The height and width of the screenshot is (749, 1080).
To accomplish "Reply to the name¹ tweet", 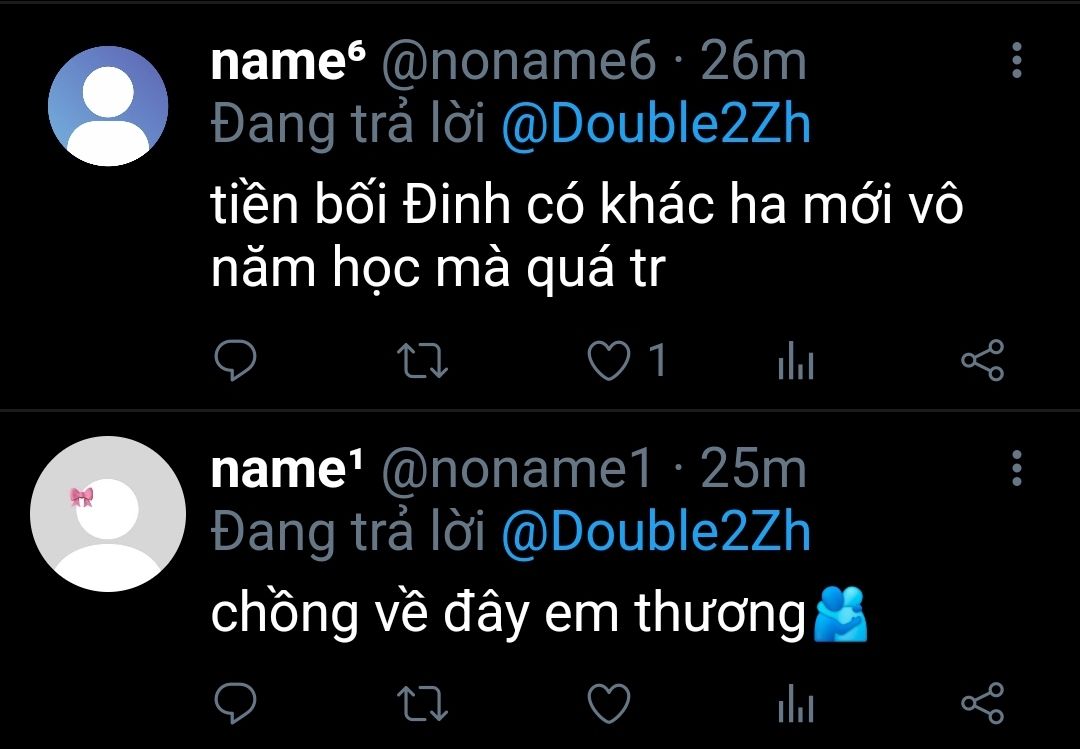I will (235, 703).
